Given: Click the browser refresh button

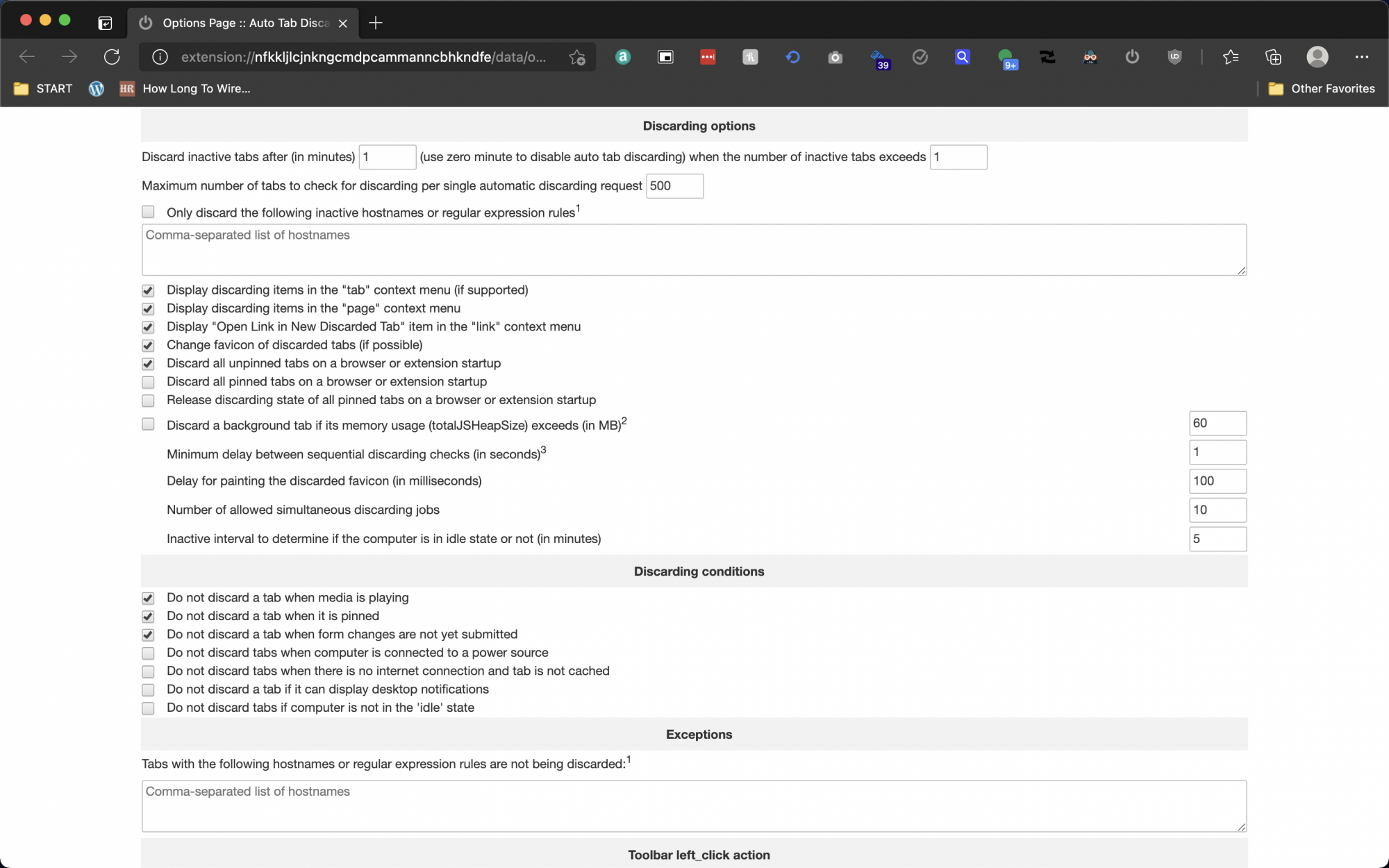Looking at the screenshot, I should [112, 57].
